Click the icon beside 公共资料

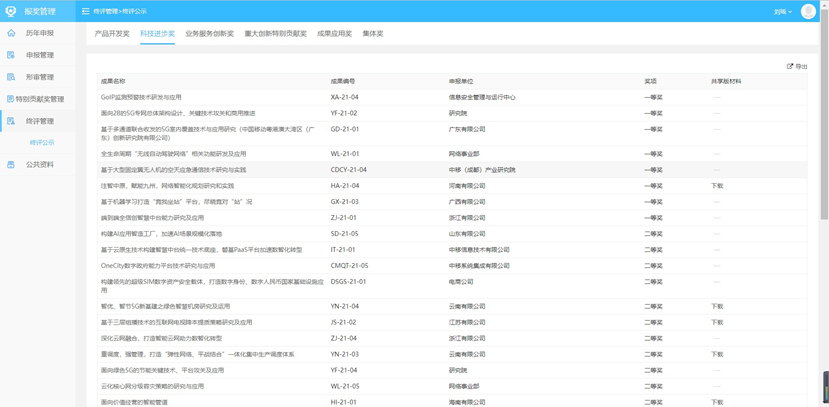point(11,164)
